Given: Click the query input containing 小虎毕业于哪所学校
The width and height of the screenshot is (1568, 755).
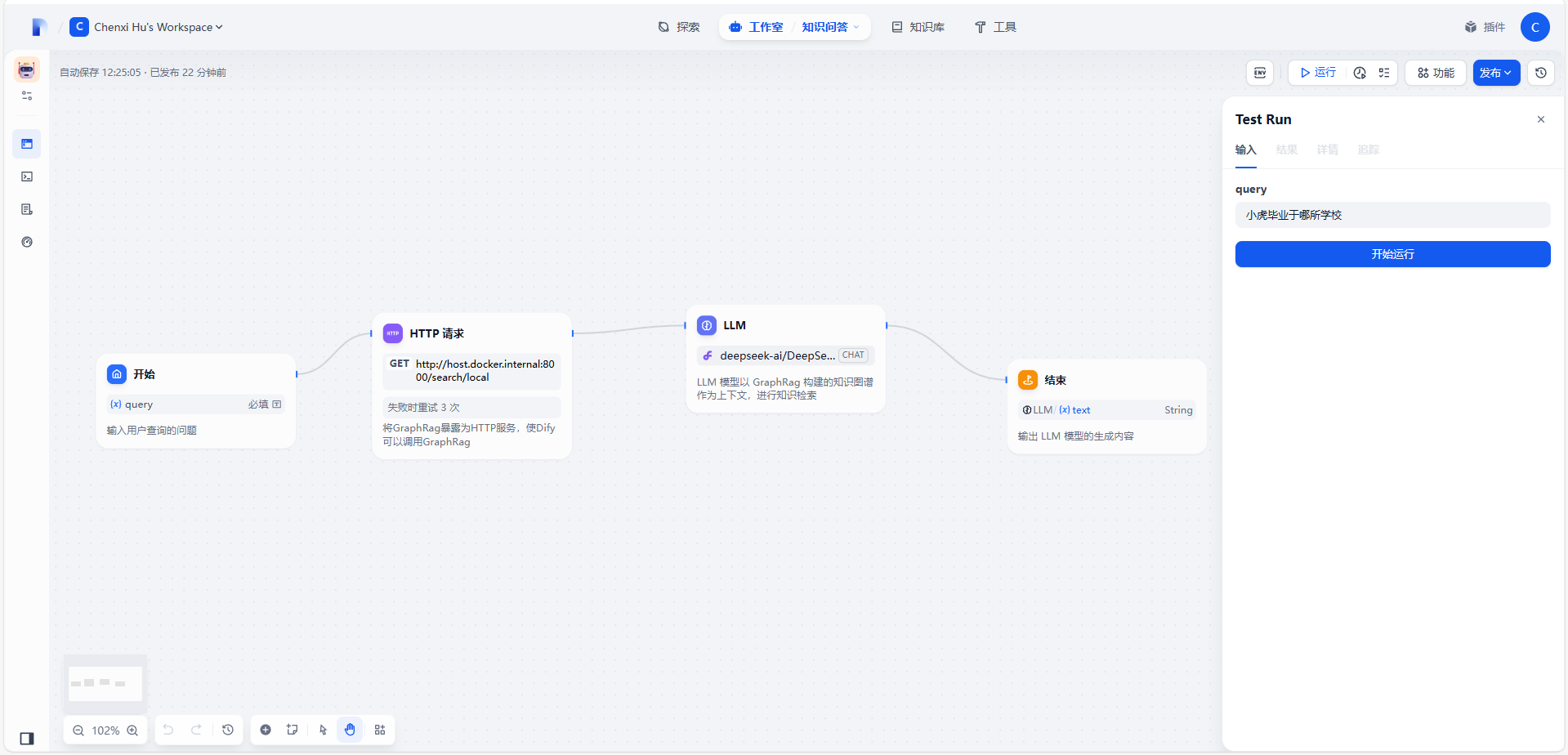Looking at the screenshot, I should [x=1392, y=214].
